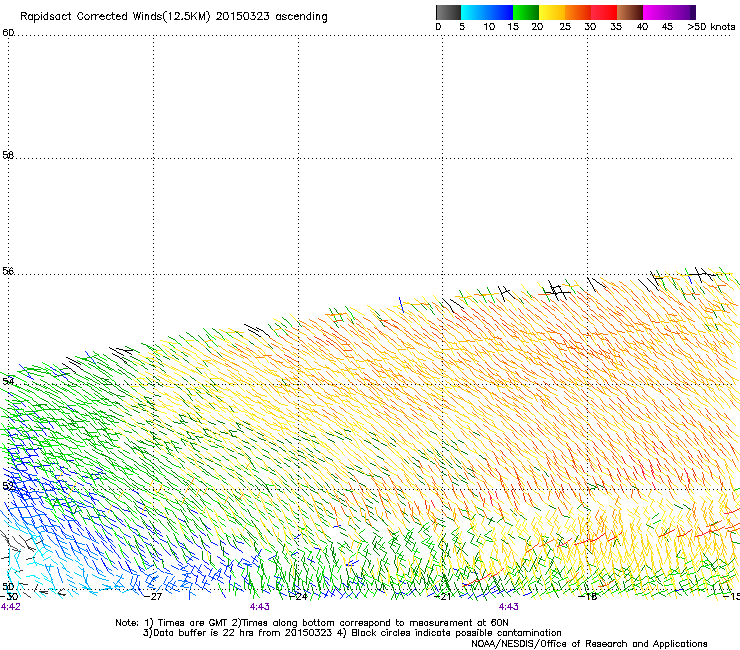
Task: Select the blue 10-15 knots legend segment
Action: 500,12
